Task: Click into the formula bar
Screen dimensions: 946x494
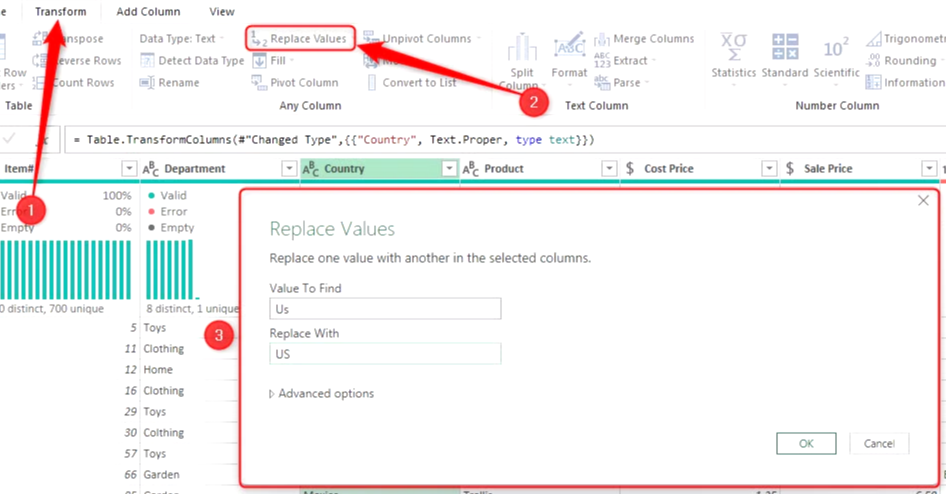Action: tap(504, 140)
